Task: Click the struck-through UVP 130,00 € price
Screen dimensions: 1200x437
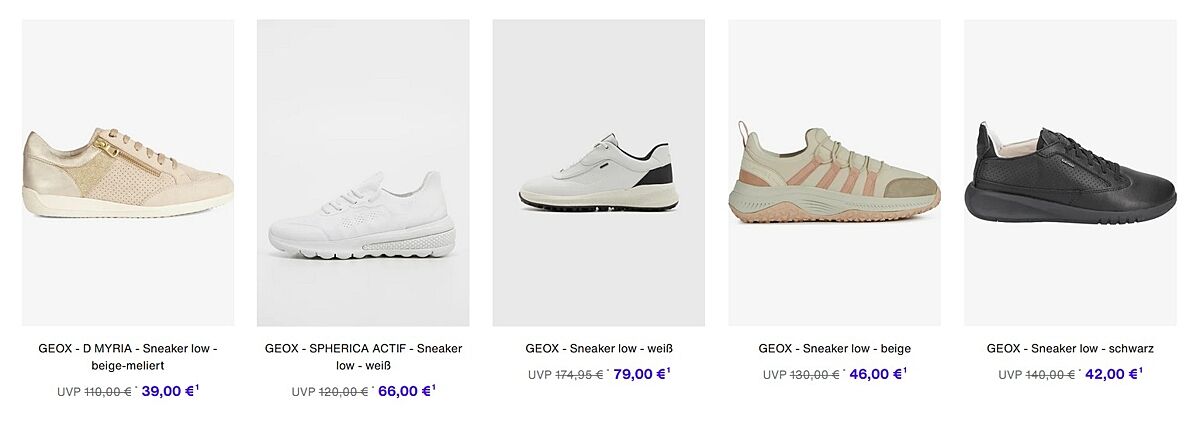Action: (x=802, y=375)
